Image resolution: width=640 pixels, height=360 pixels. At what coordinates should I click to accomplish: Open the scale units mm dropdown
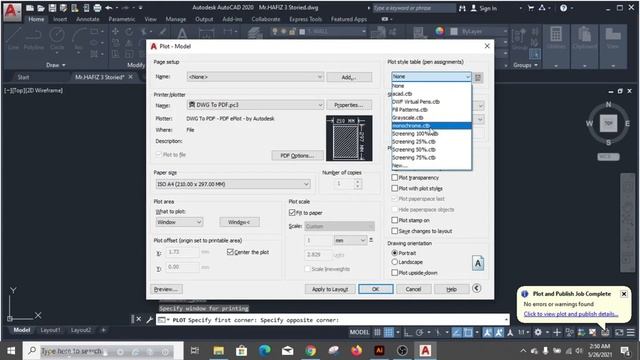pos(350,240)
